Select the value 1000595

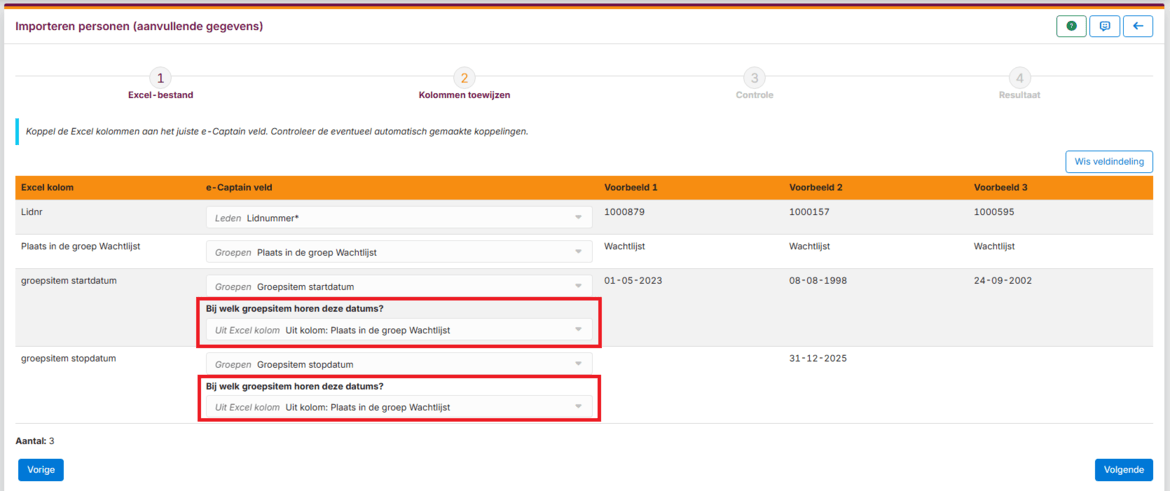(x=995, y=212)
